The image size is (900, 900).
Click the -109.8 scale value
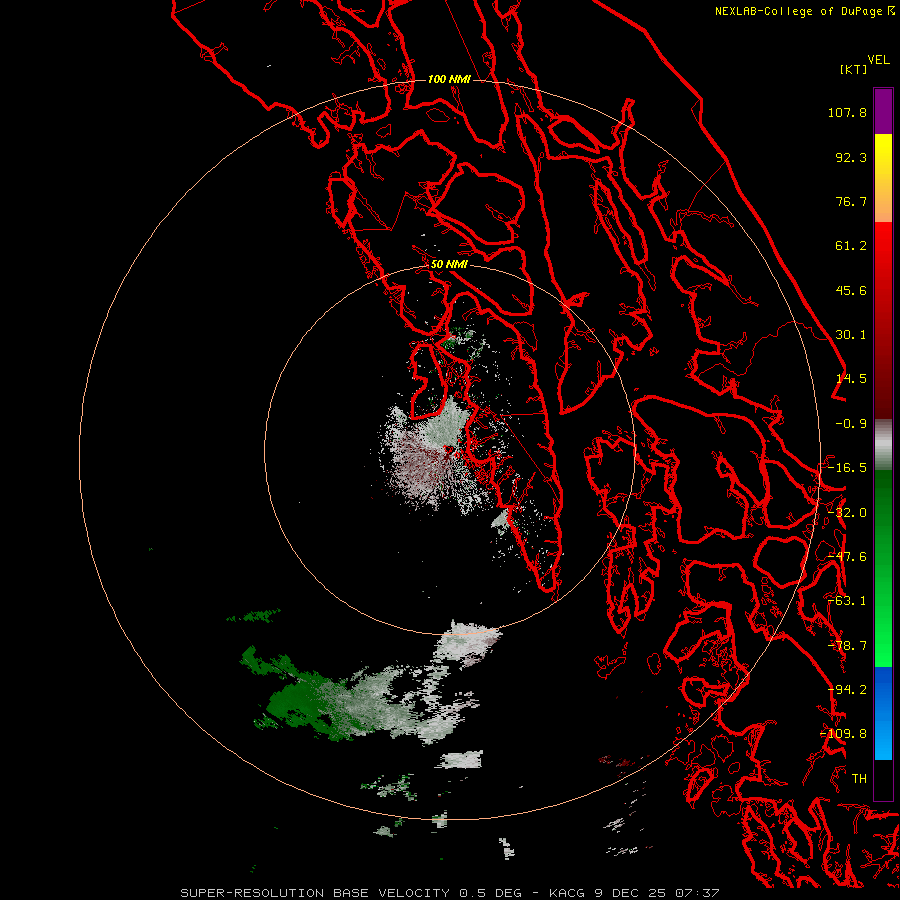844,734
